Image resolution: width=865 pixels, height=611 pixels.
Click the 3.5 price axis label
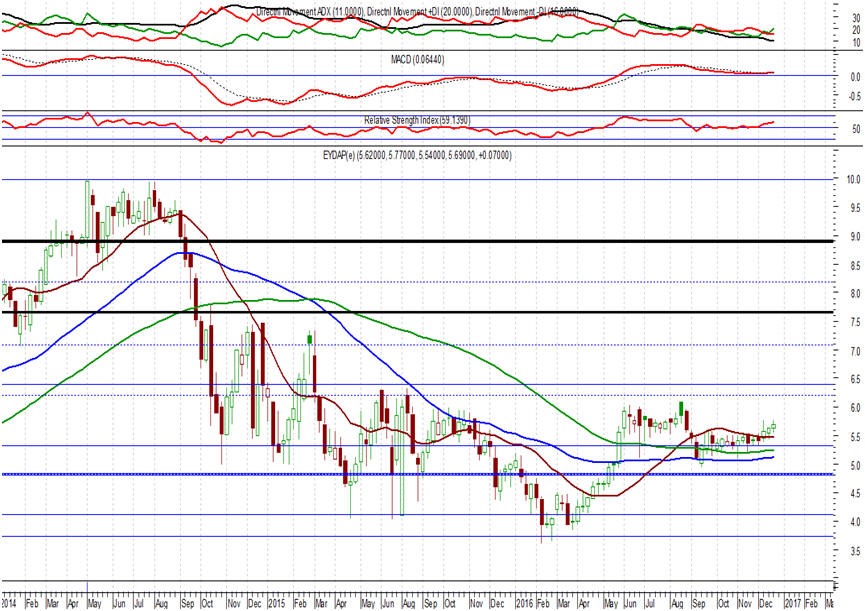(x=855, y=551)
